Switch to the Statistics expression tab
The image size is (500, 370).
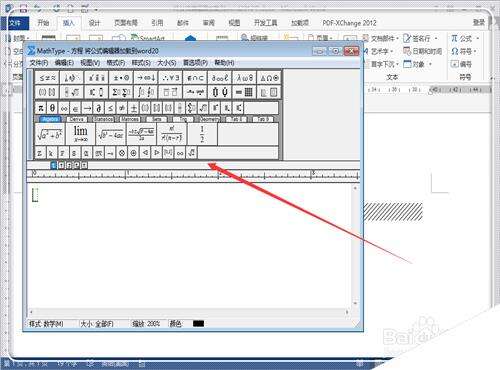[x=103, y=119]
